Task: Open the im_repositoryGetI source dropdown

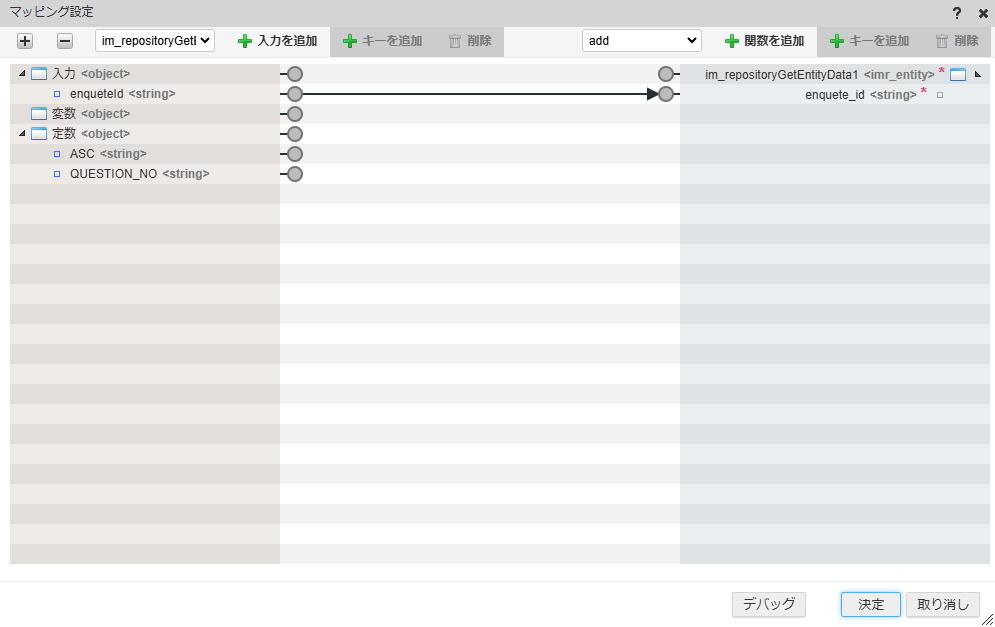Action: [x=155, y=41]
